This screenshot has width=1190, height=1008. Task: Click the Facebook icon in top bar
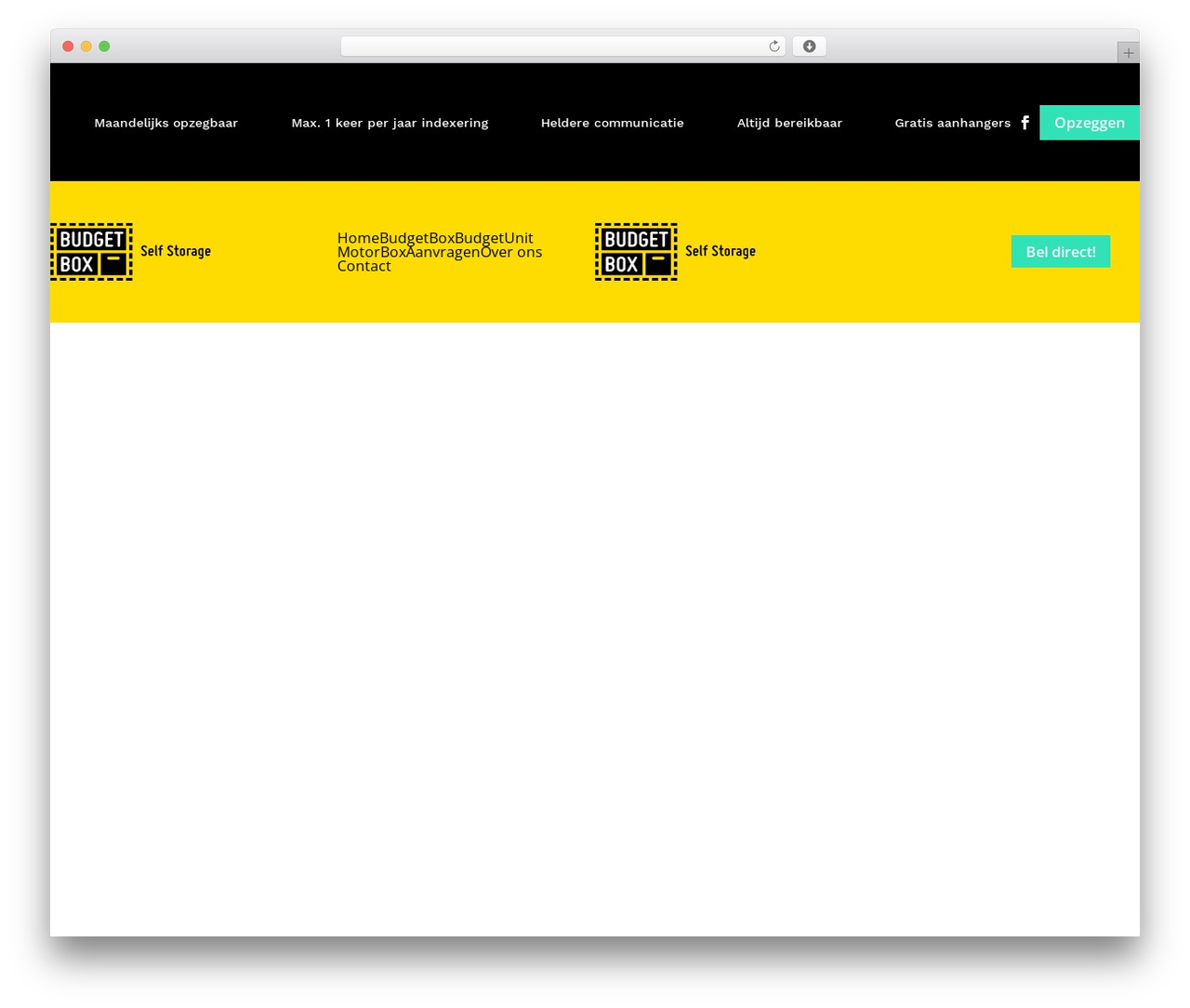1025,123
